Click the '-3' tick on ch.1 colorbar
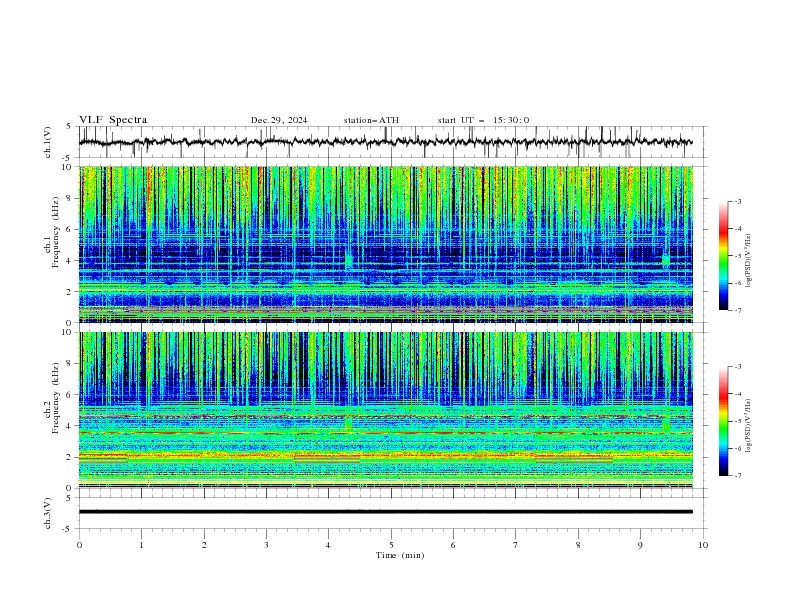 (x=738, y=201)
